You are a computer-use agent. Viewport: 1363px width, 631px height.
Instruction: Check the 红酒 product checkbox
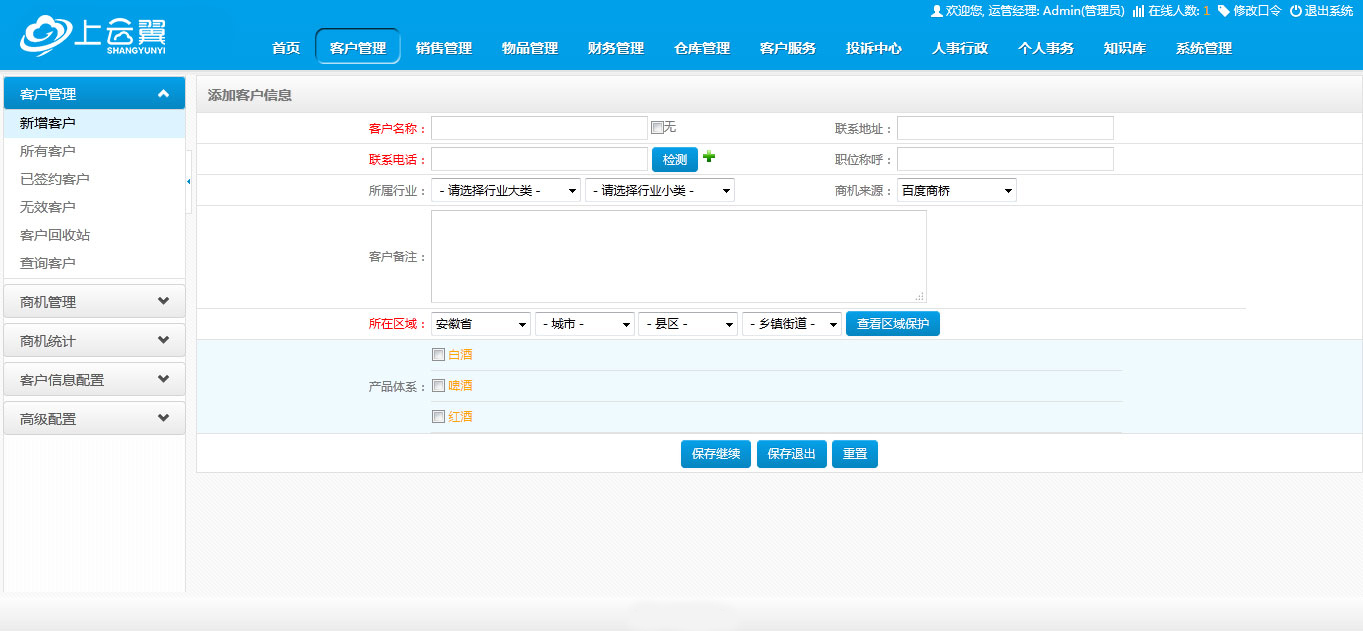pos(438,416)
